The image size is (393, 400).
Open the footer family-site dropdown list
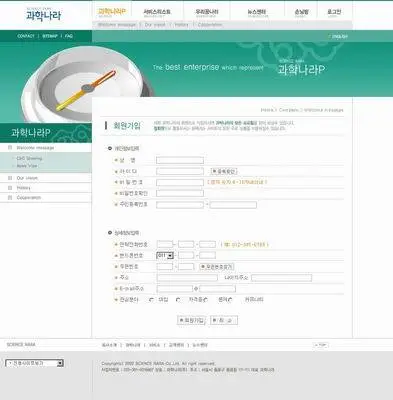(x=34, y=363)
